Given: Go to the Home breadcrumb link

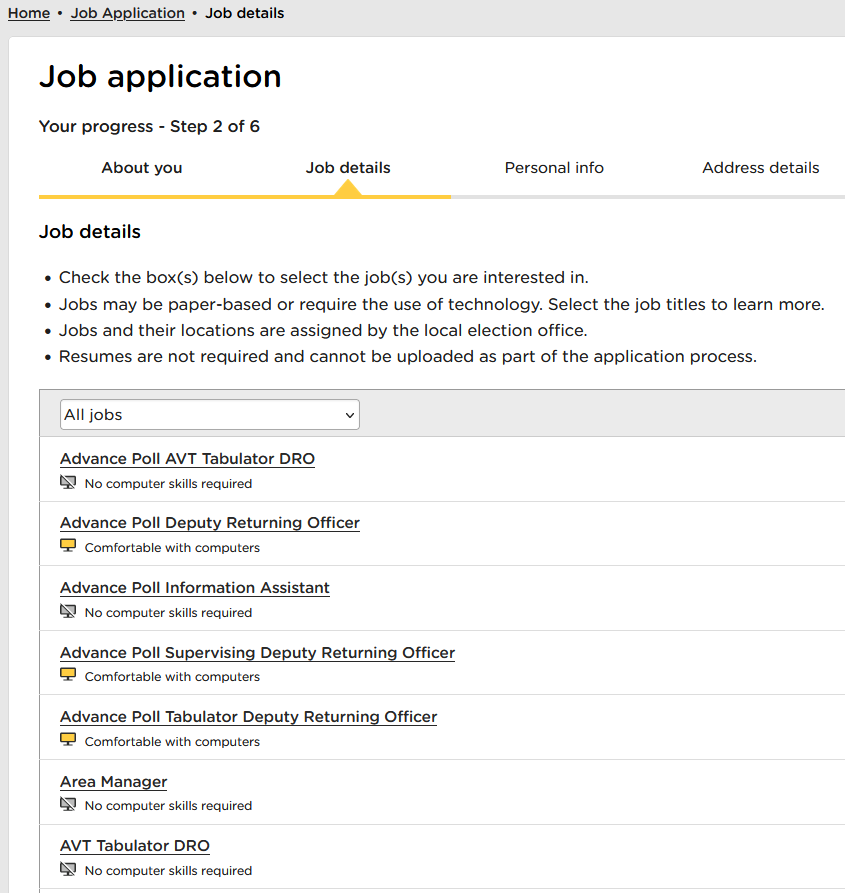Looking at the screenshot, I should [x=29, y=13].
